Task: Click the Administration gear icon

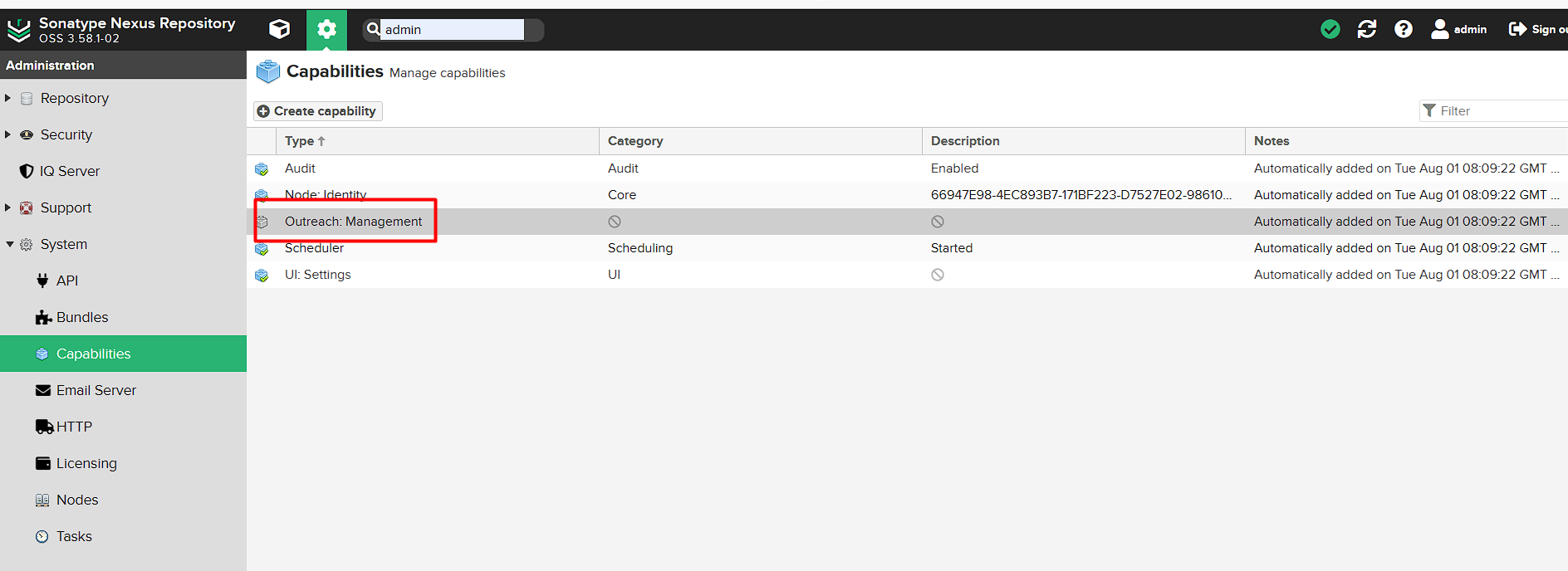Action: [x=326, y=30]
